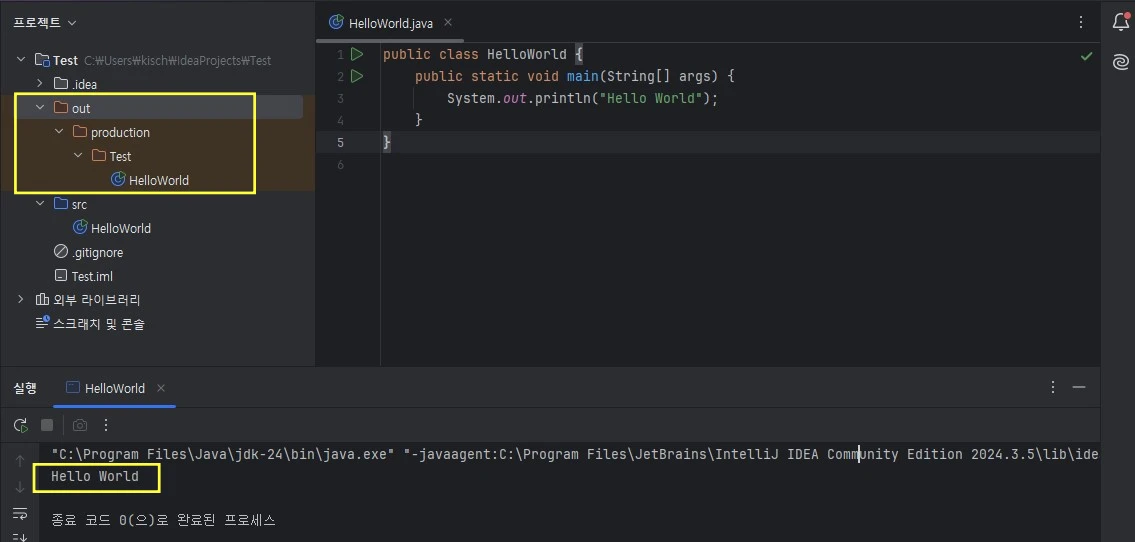Click the camera thread dump icon
Screen dimensions: 1135x542
[x=80, y=425]
